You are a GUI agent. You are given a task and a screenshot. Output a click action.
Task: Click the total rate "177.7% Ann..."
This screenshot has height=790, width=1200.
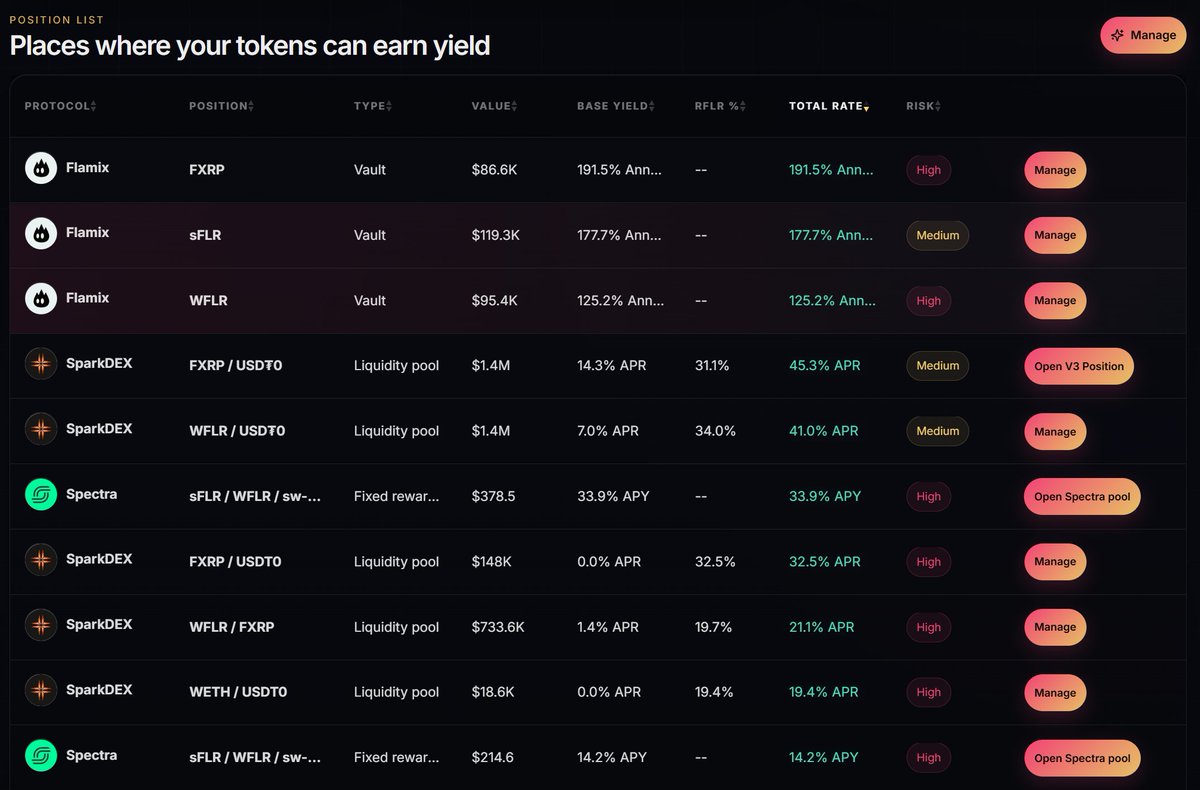832,235
